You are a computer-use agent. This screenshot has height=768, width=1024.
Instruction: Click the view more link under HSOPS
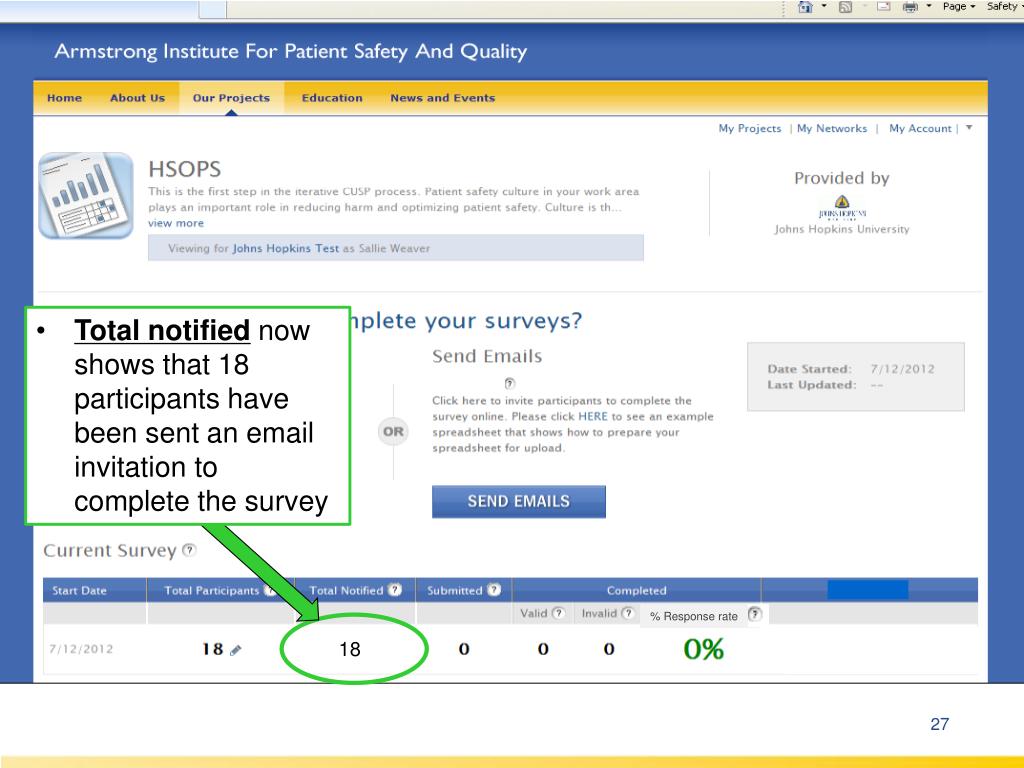176,223
